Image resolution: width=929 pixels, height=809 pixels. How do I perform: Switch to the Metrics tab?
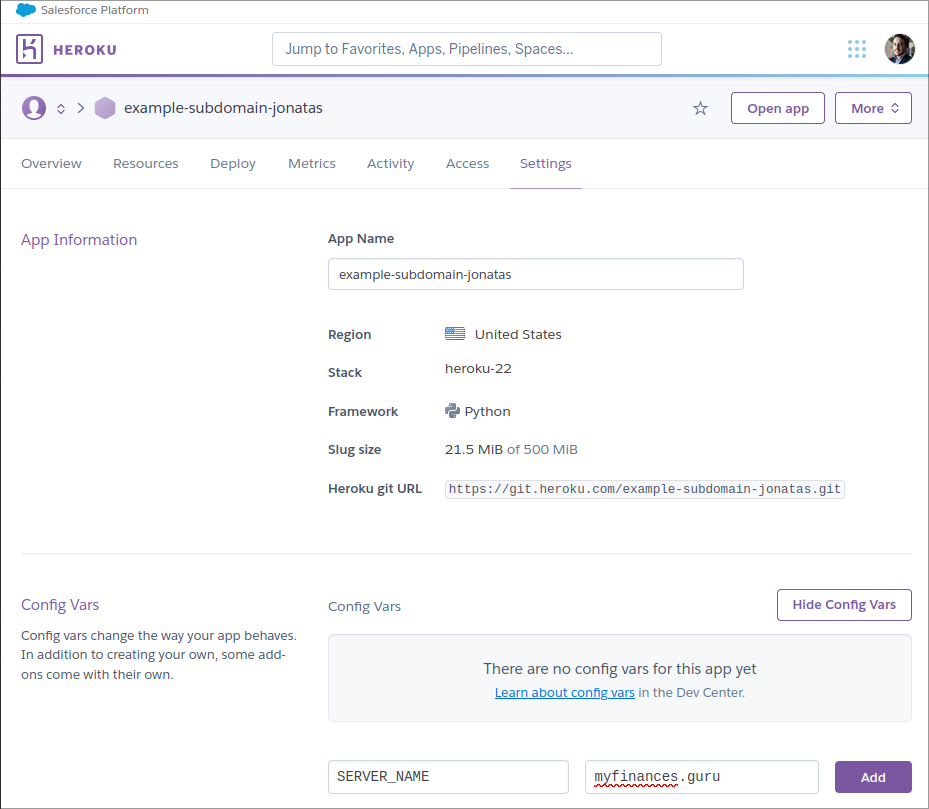point(312,164)
